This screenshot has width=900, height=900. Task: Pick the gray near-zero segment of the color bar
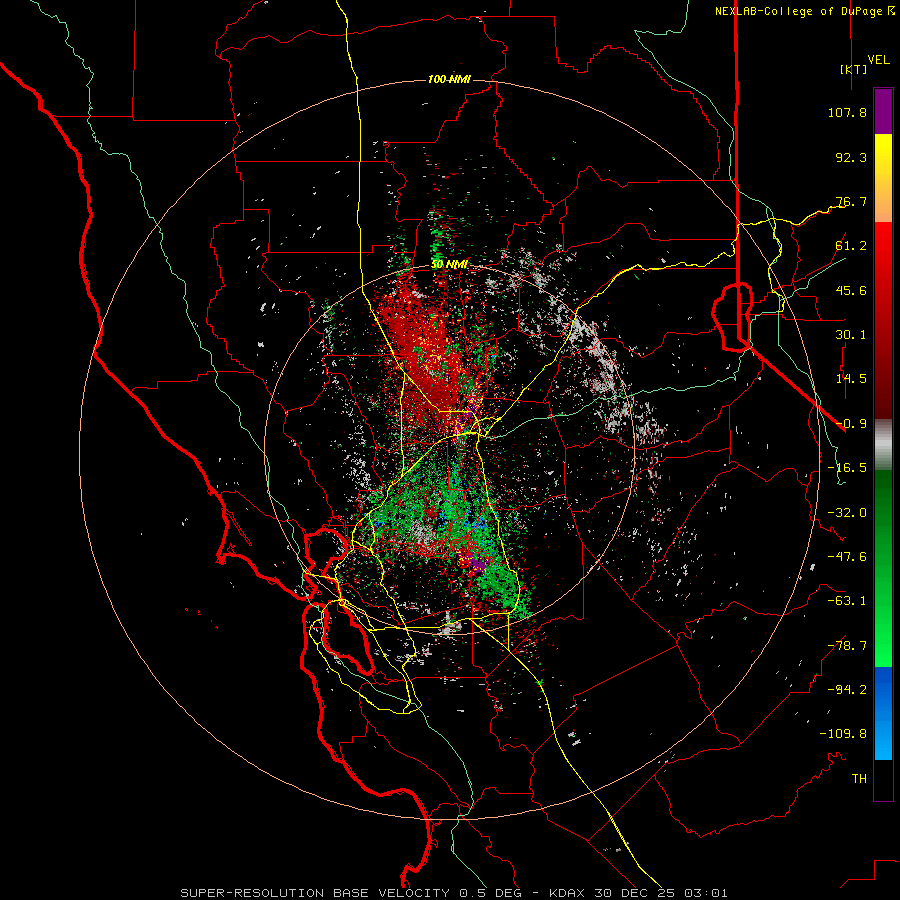point(883,445)
